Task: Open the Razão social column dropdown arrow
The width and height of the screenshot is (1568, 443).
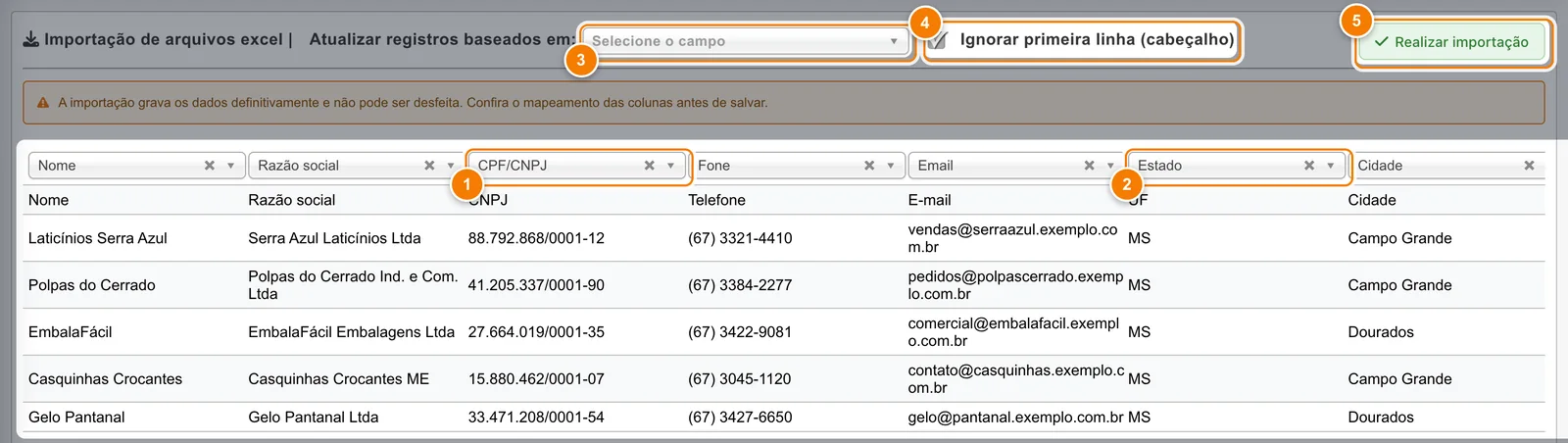Action: [x=451, y=166]
